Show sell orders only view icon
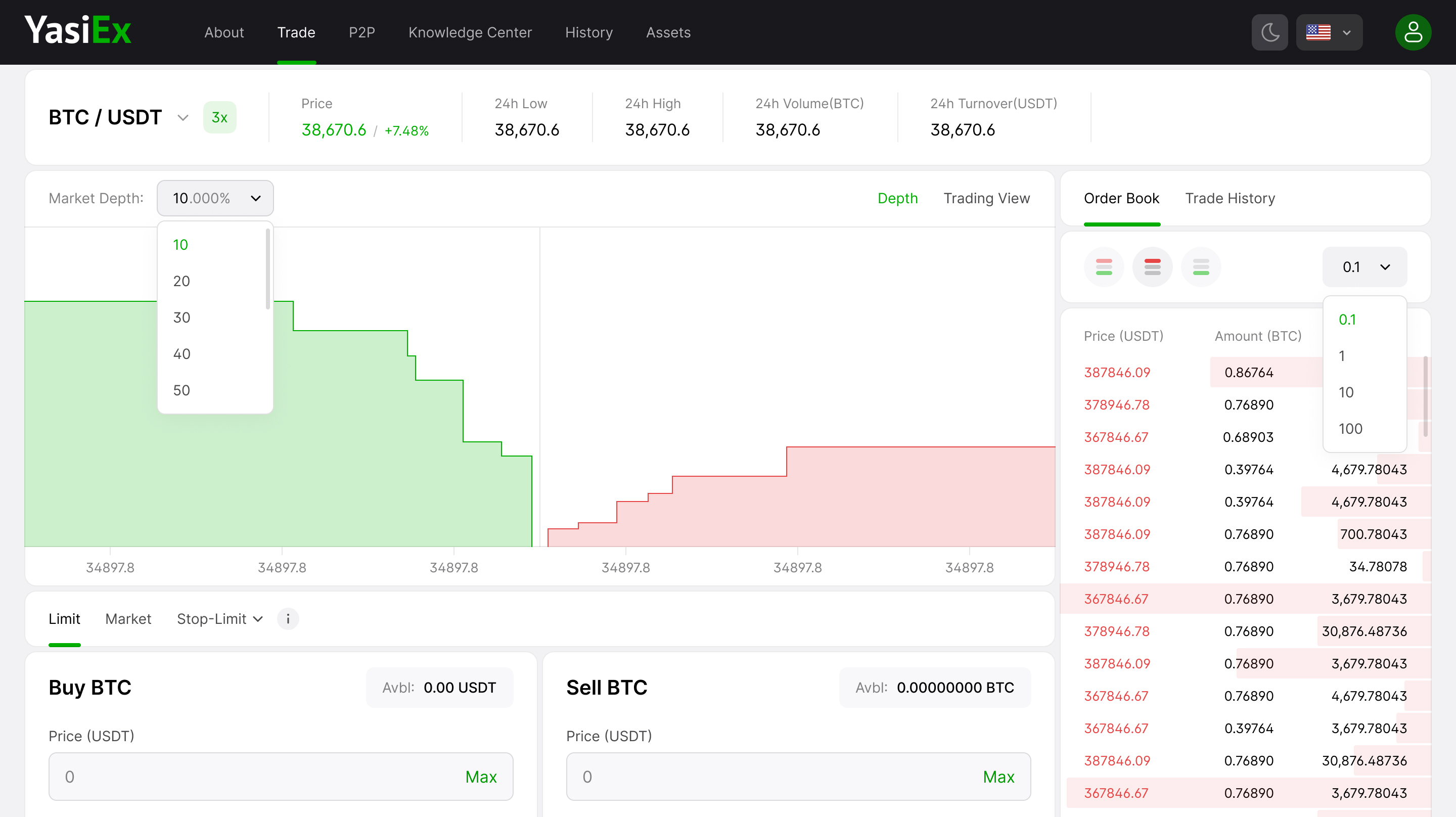1456x817 pixels. click(x=1152, y=266)
